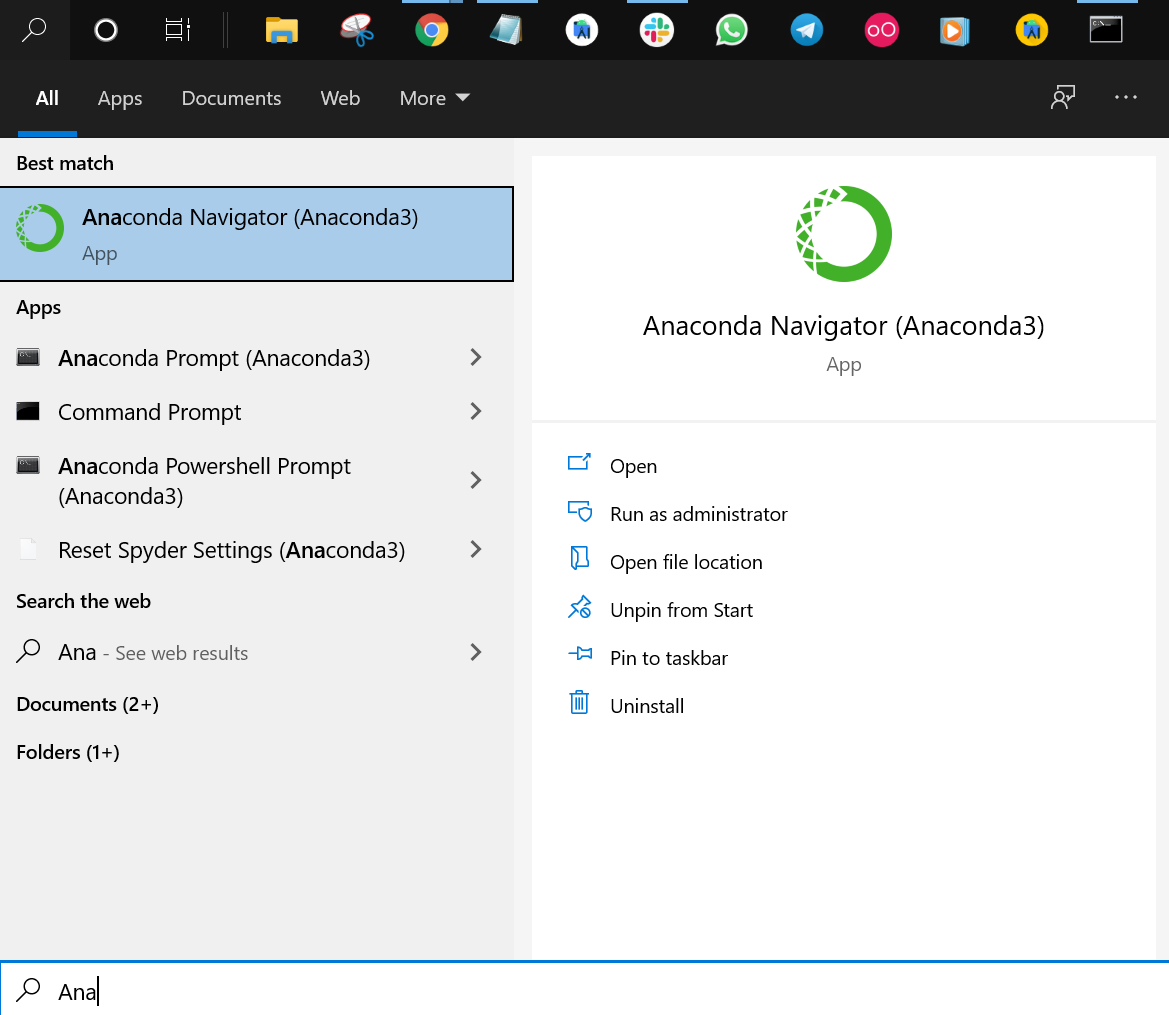Click the Anaconda Powershell Prompt icon

(x=28, y=465)
